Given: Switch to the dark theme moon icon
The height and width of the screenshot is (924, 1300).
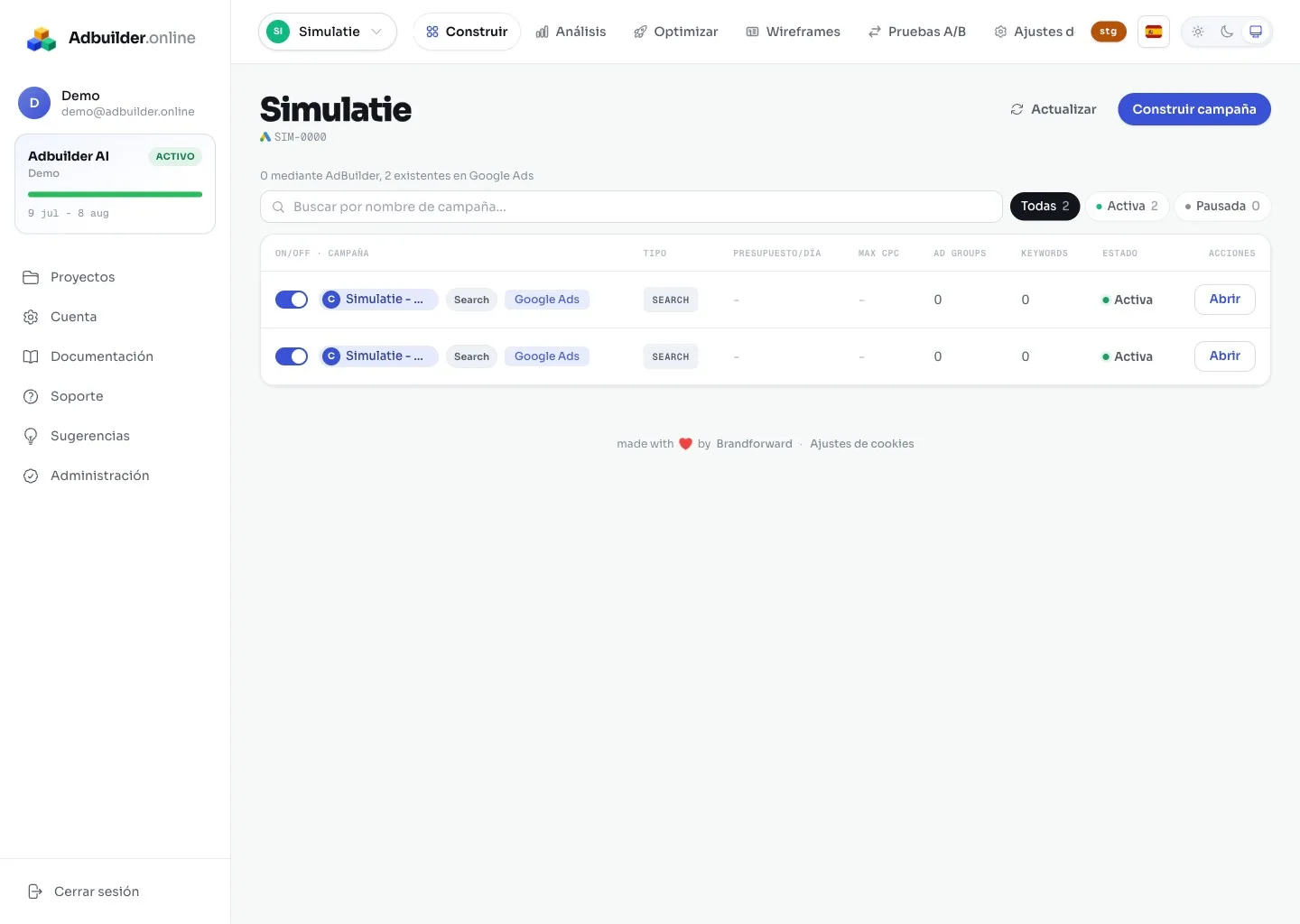Looking at the screenshot, I should click(x=1227, y=32).
